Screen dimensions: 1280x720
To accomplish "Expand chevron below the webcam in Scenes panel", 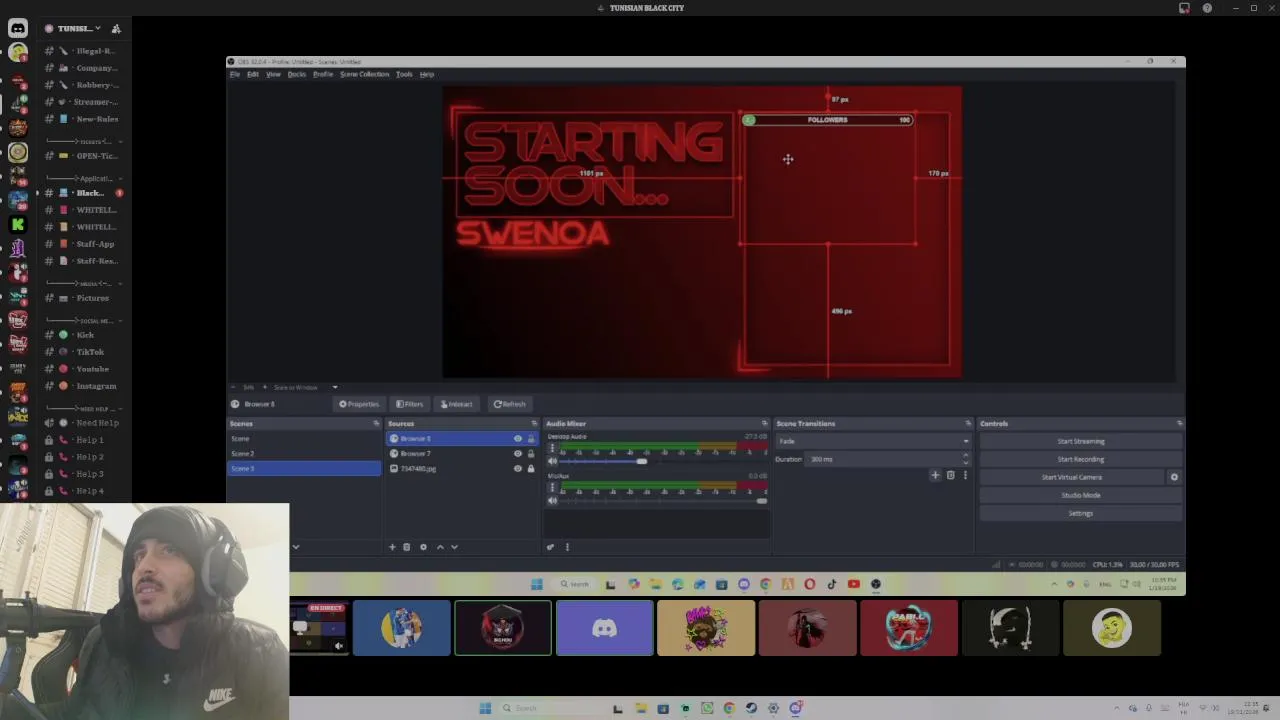I will pos(295,547).
